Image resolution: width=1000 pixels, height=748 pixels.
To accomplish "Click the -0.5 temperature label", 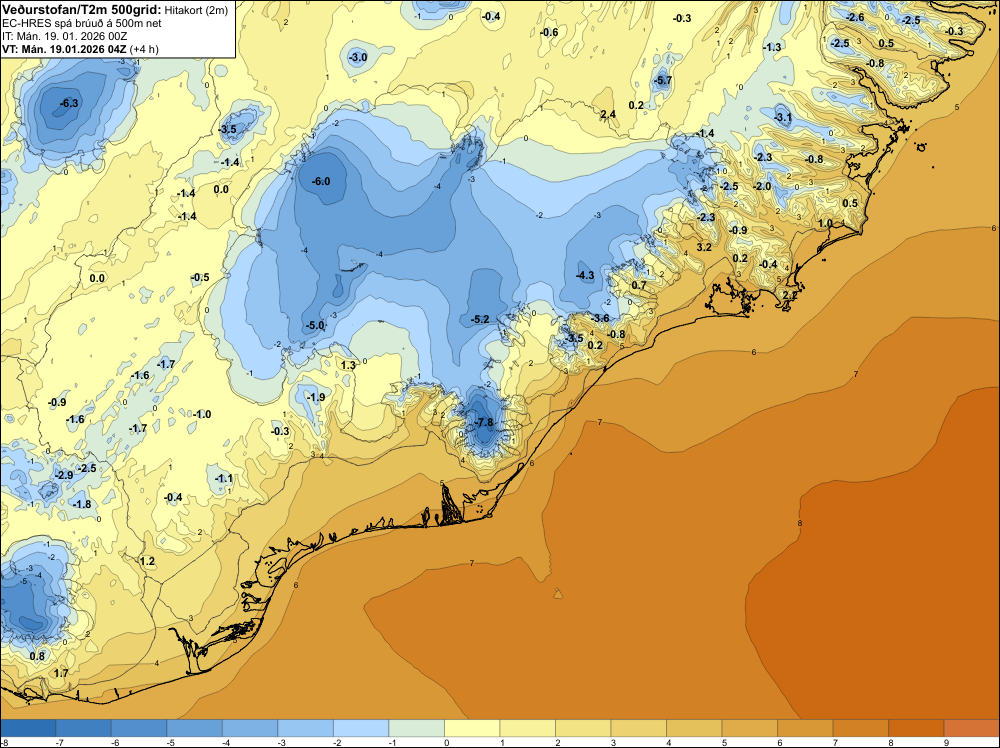I will (200, 277).
